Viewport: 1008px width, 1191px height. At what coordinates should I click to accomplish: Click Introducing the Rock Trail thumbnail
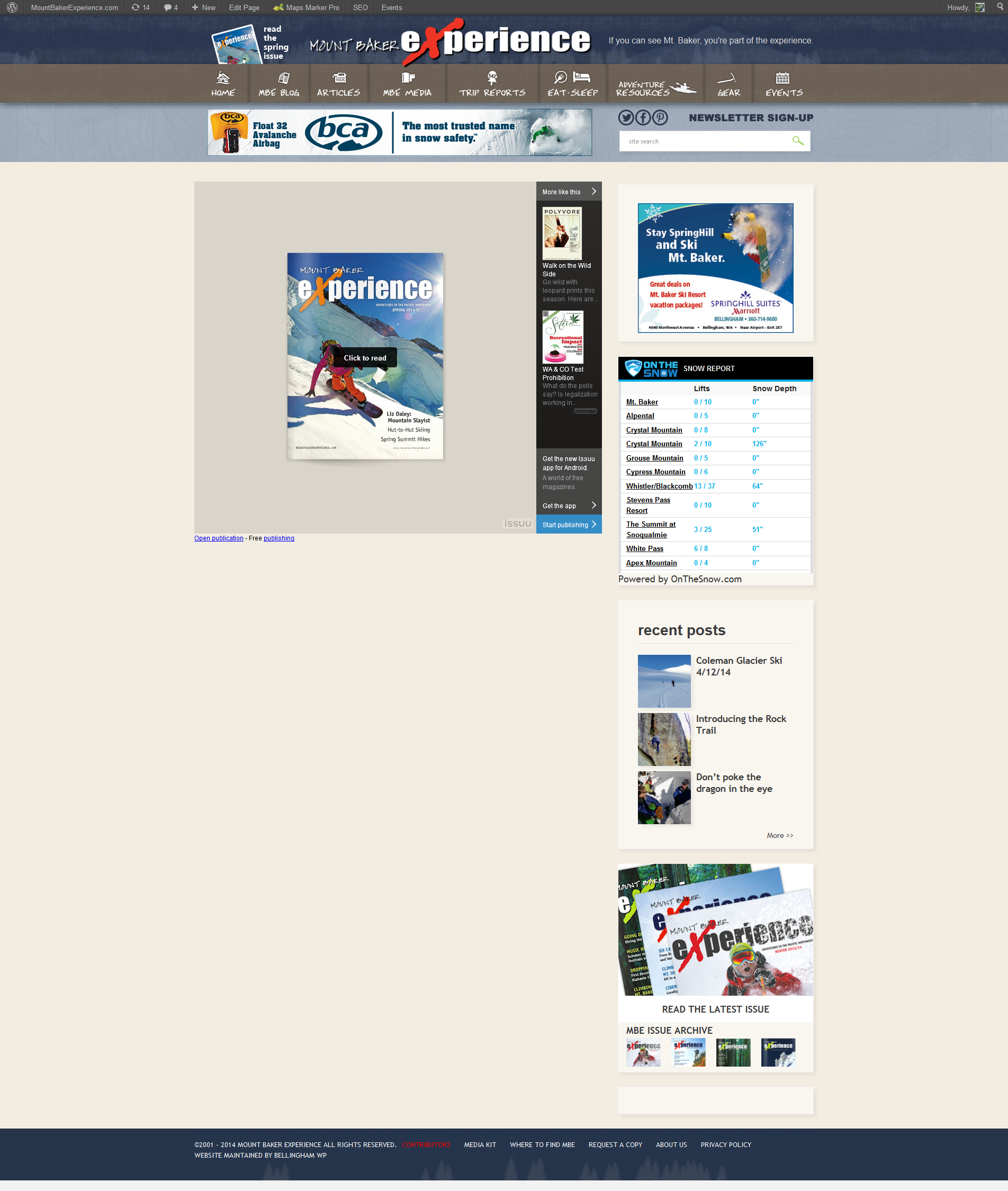664,739
